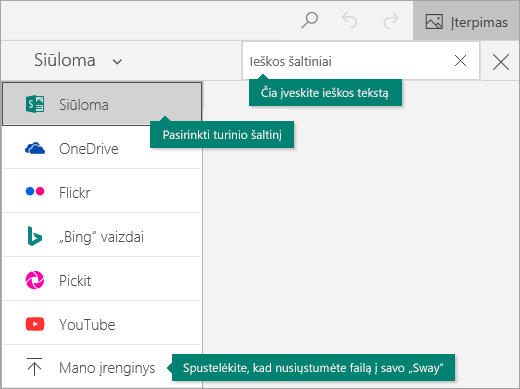Click the red YouTube play icon

pos(35,324)
